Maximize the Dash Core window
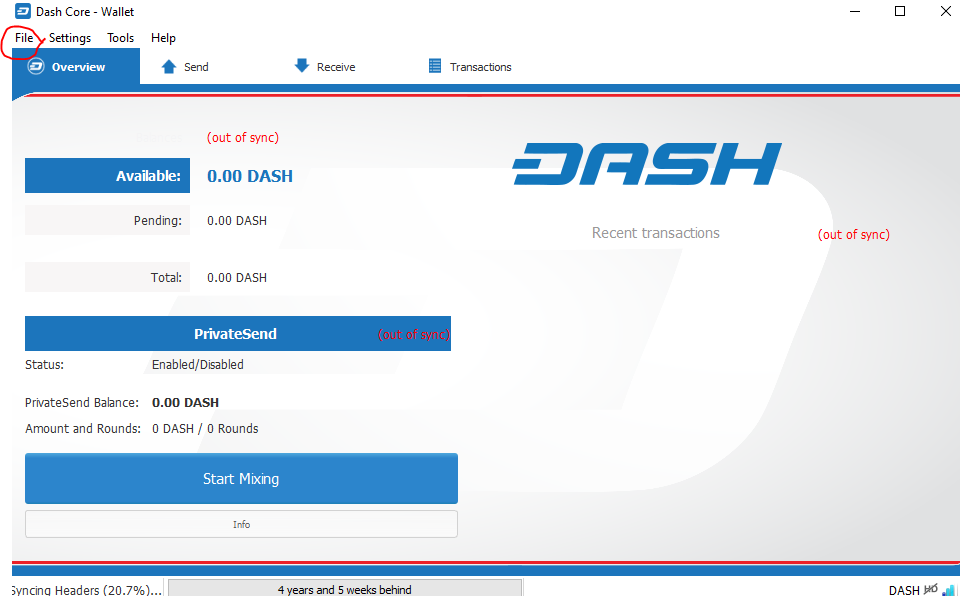 coord(900,11)
